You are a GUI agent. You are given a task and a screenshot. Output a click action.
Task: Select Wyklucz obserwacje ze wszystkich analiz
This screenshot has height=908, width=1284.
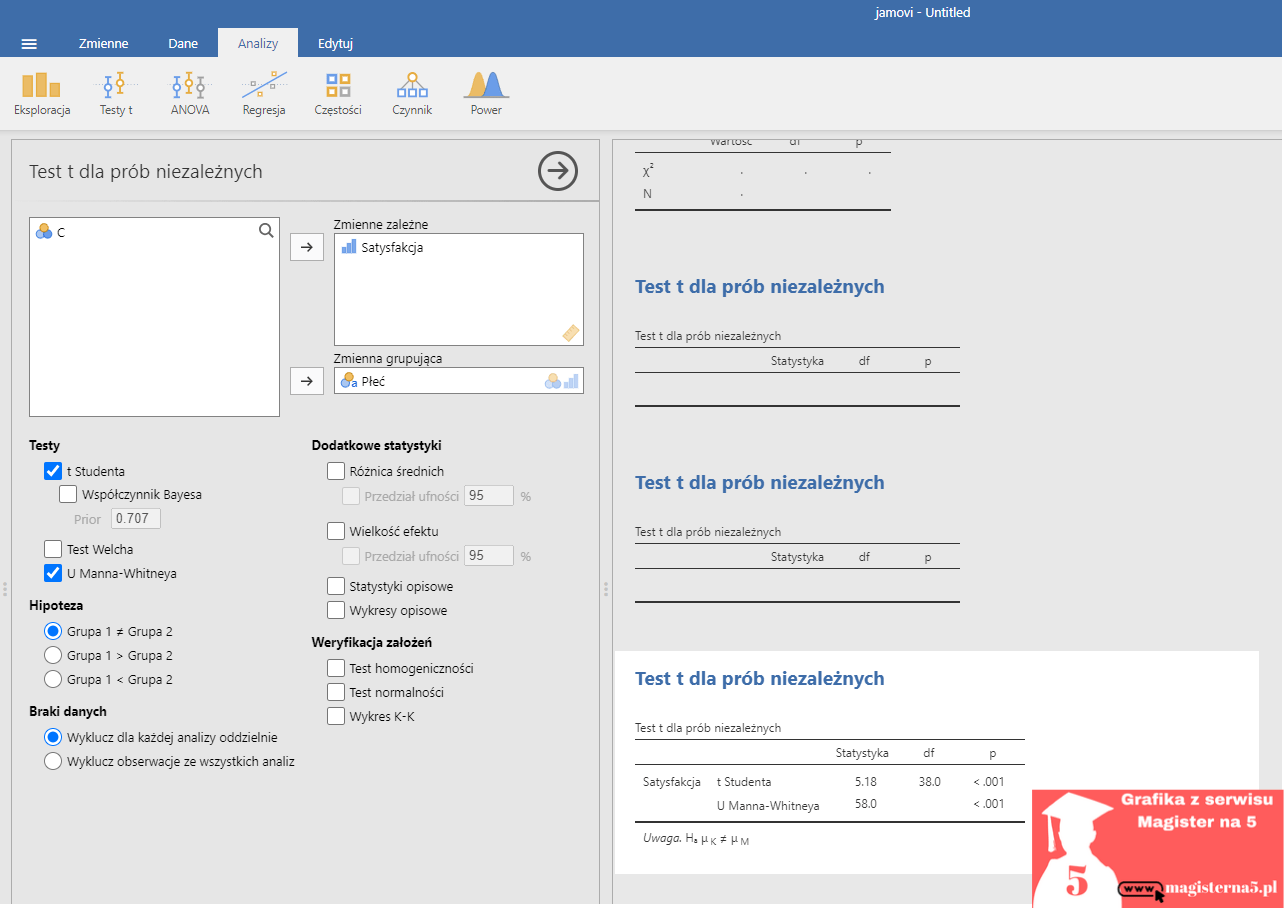point(53,761)
